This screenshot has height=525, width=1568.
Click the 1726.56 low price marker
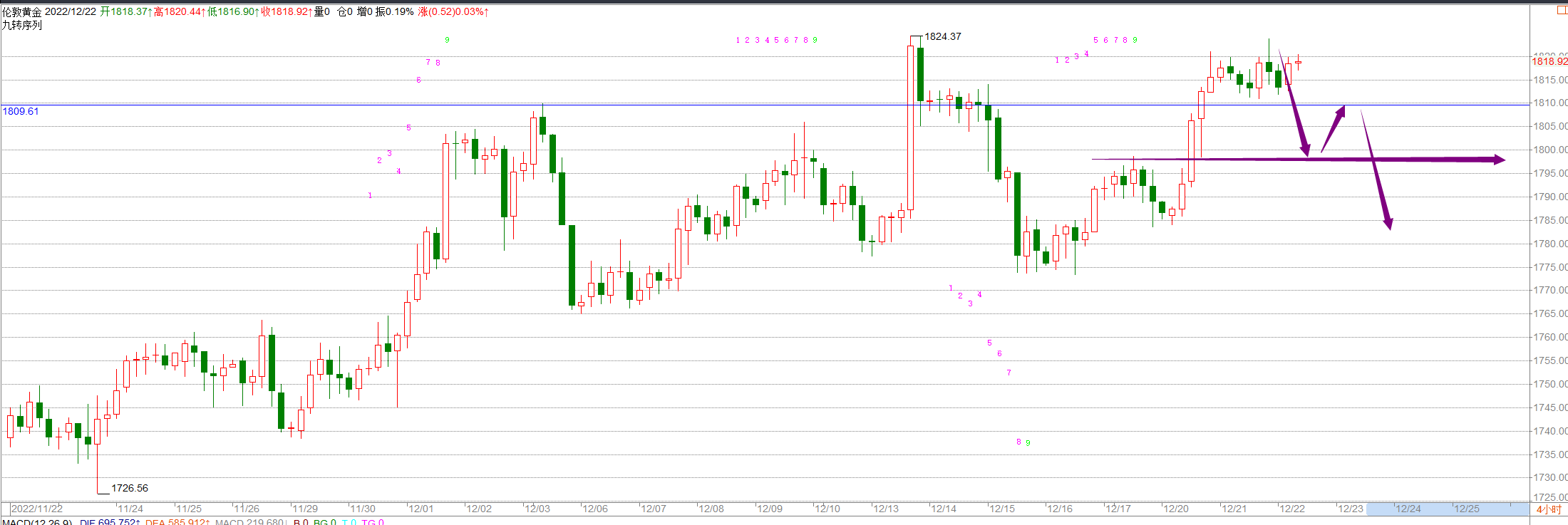click(130, 488)
